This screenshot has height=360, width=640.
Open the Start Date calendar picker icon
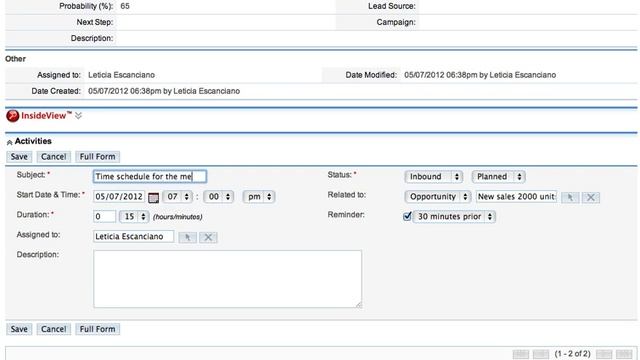pyautogui.click(x=153, y=198)
